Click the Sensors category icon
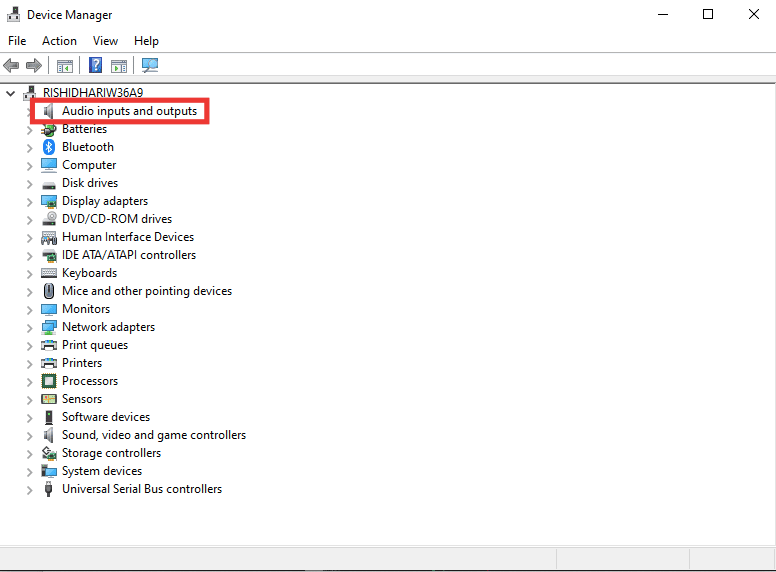 pos(48,399)
